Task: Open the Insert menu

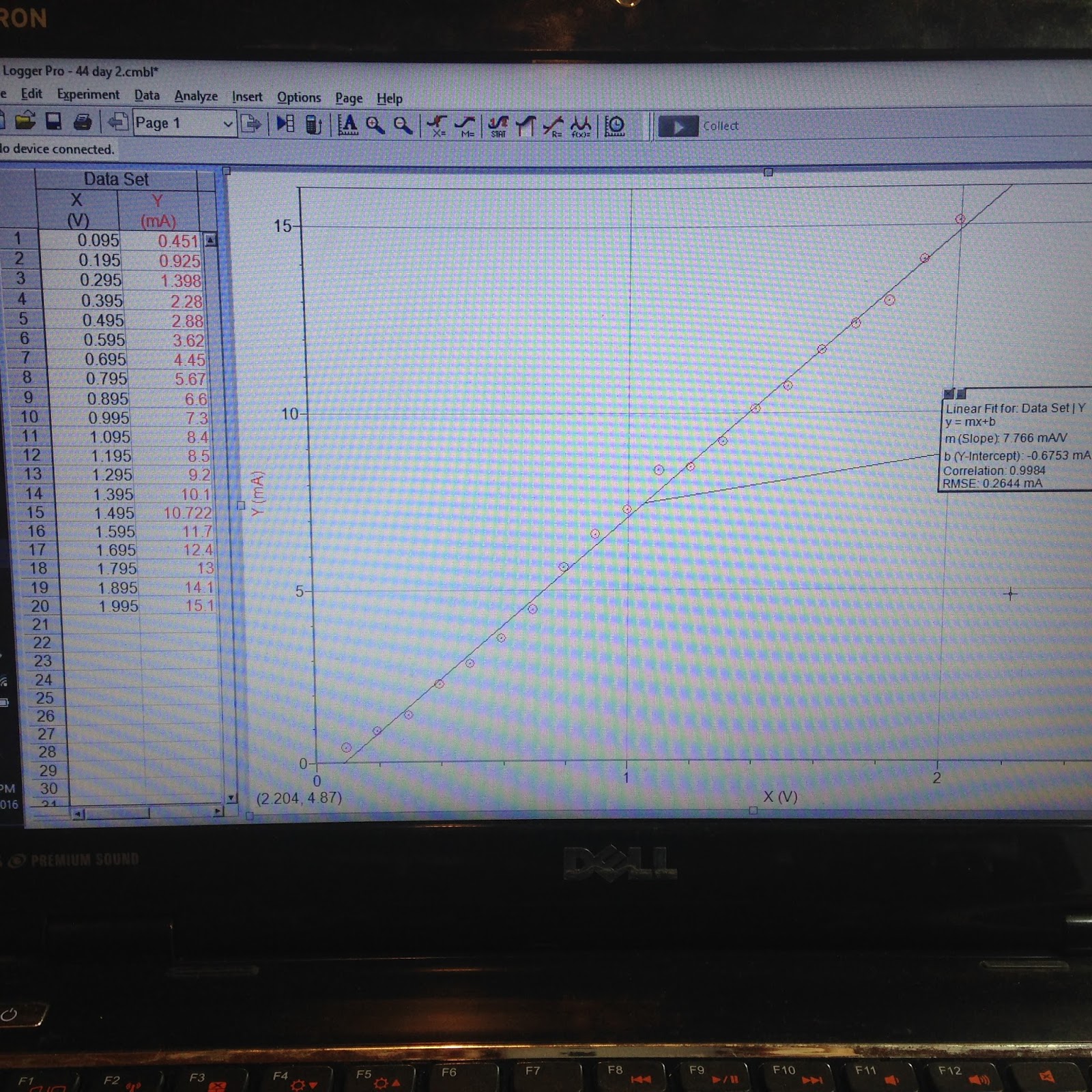Action: tap(247, 97)
